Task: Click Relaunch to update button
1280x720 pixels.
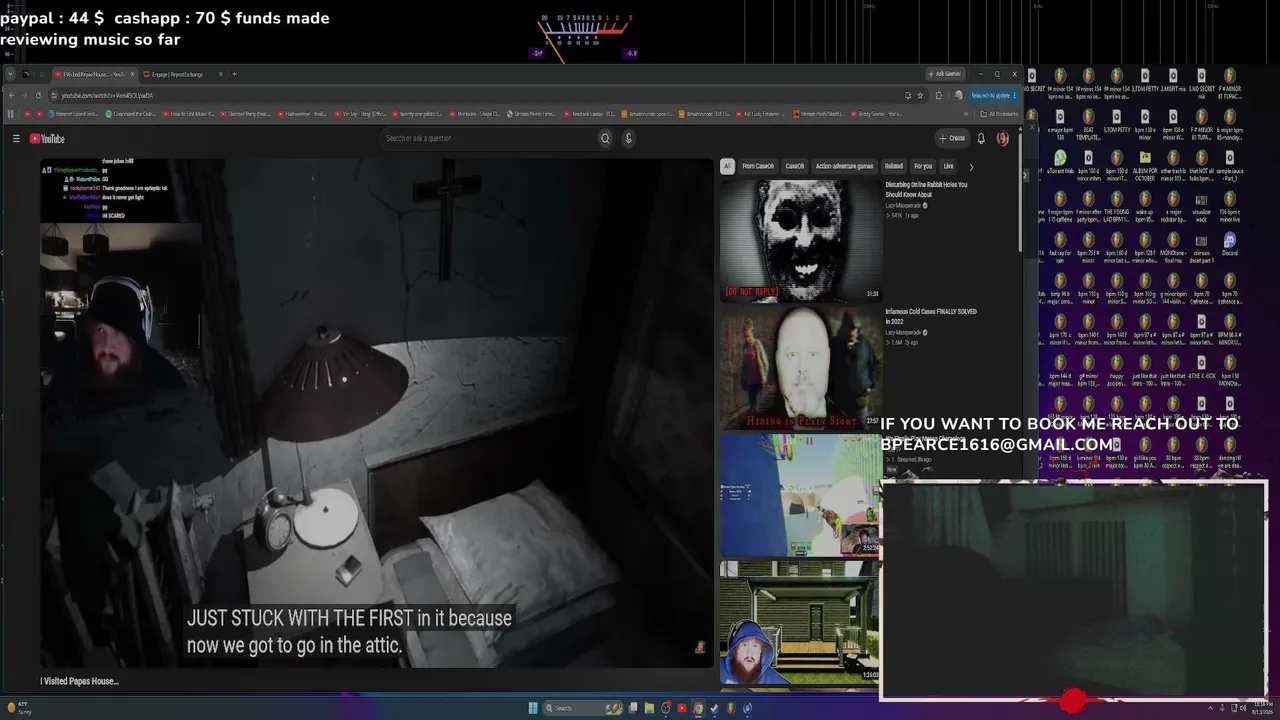Action: 993,95
